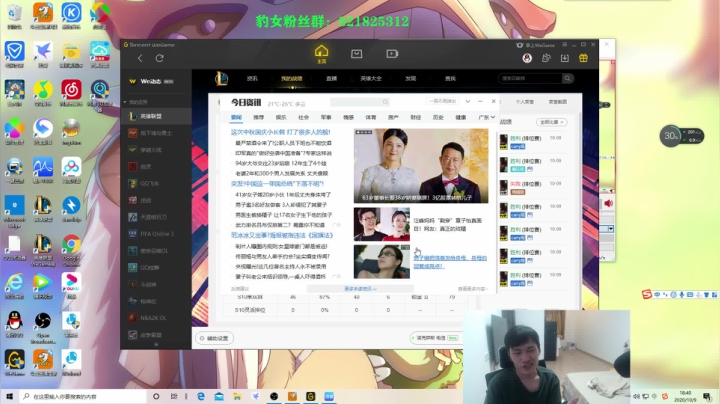720x404 pixels.
Task: Open the Edge icon on the taskbar
Action: point(201,396)
